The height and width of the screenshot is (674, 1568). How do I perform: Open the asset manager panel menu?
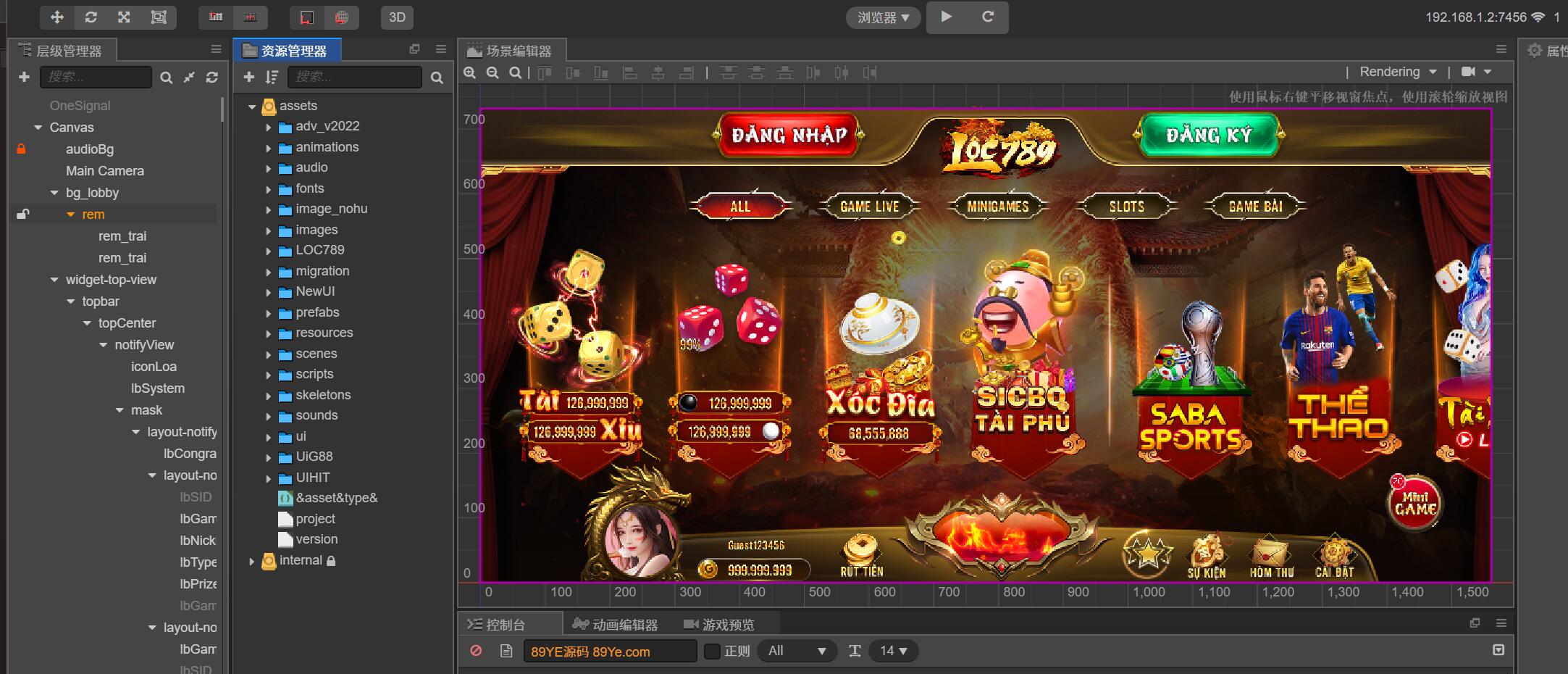(x=441, y=49)
